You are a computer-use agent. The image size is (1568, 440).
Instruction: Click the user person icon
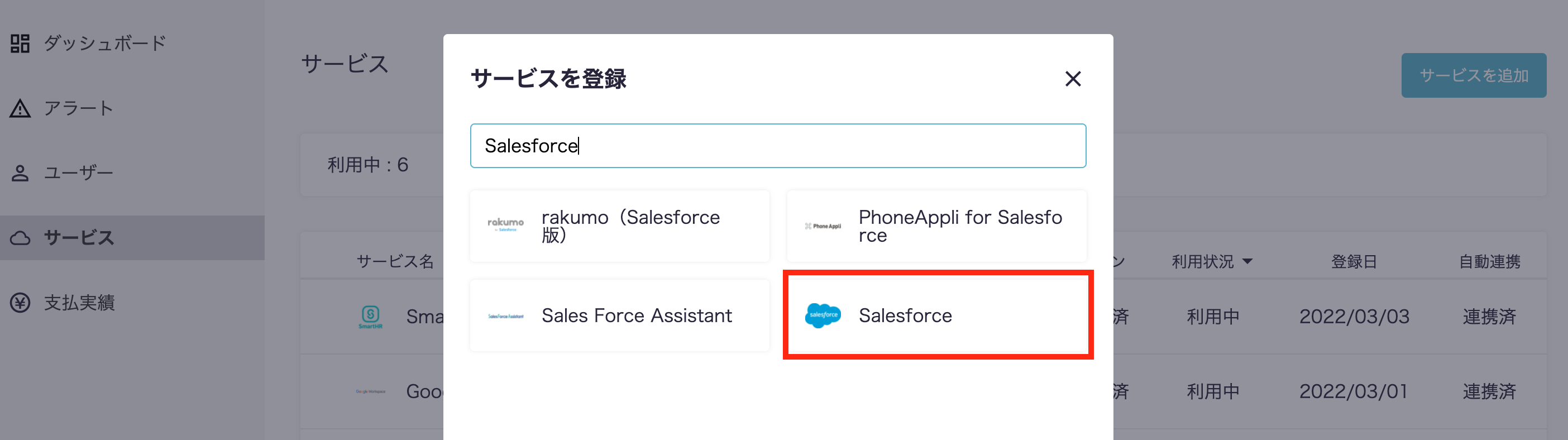tap(20, 174)
